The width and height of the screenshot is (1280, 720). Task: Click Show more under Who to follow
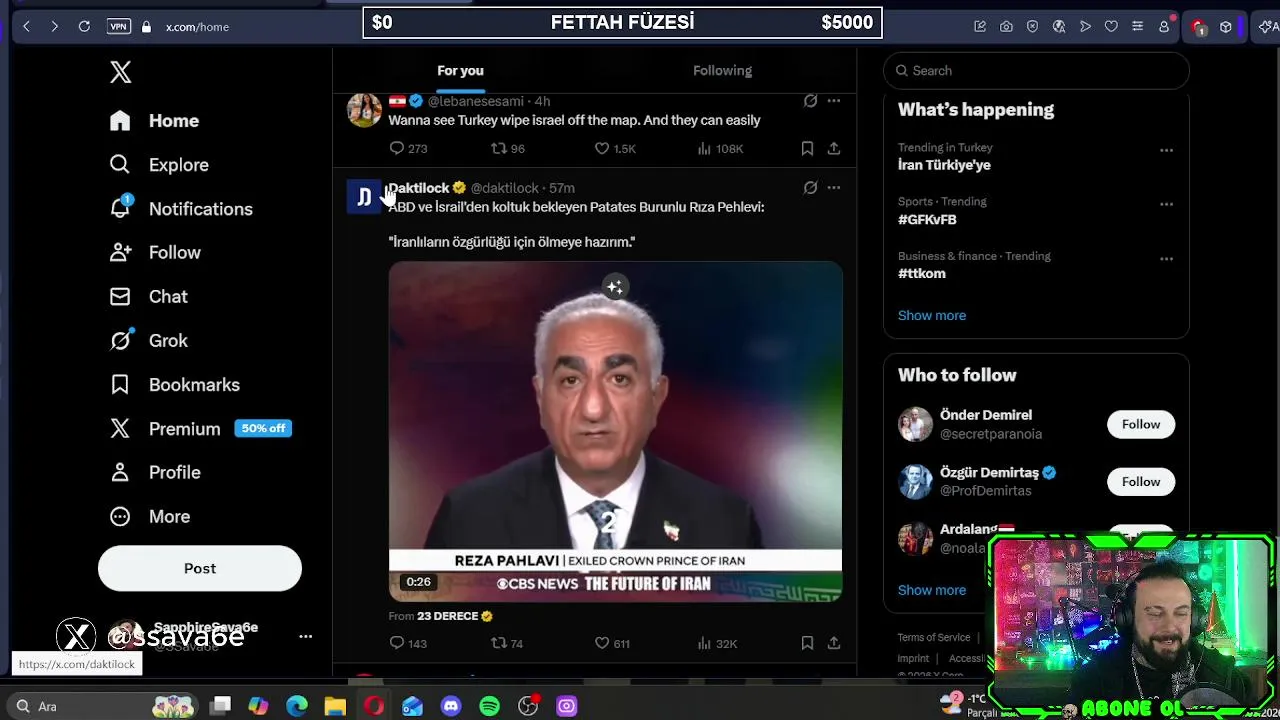(x=932, y=590)
